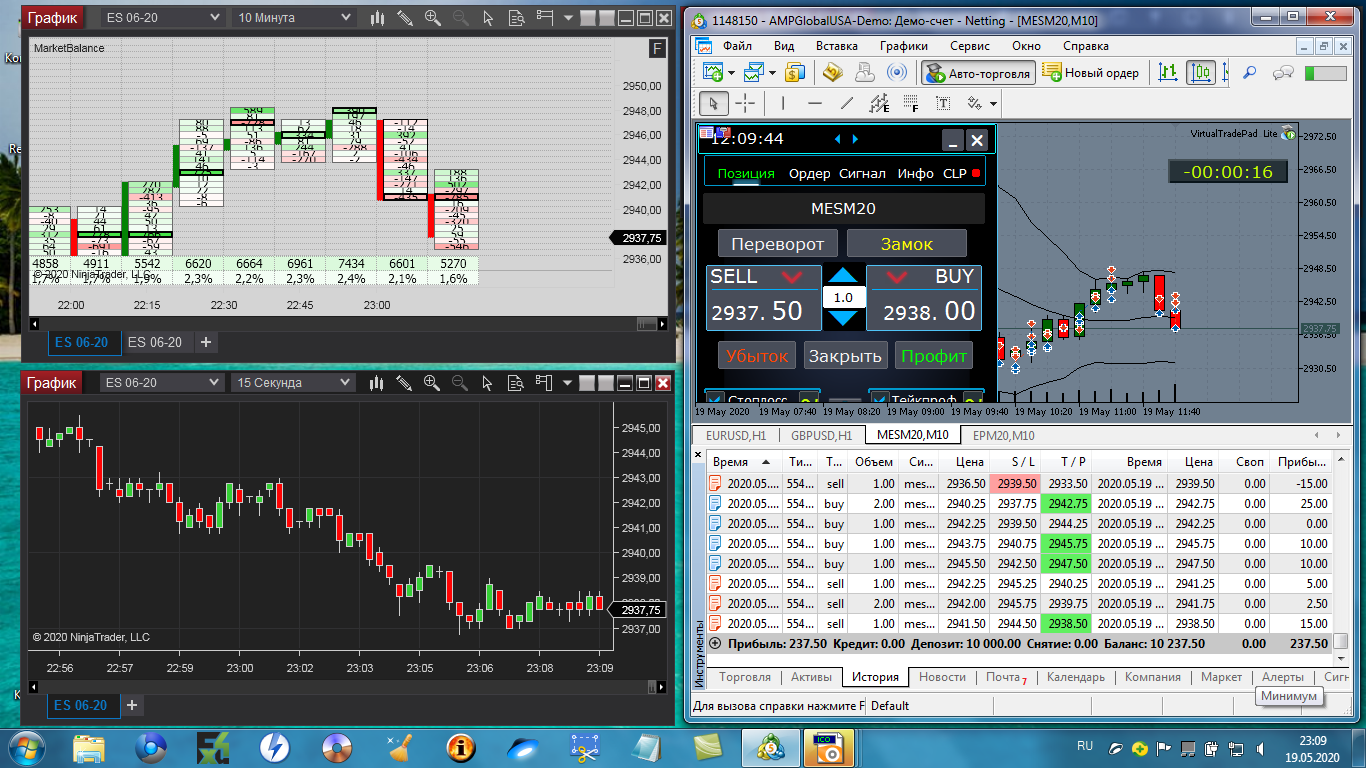
Task: Open the chat bubbles icon
Action: point(1283,72)
